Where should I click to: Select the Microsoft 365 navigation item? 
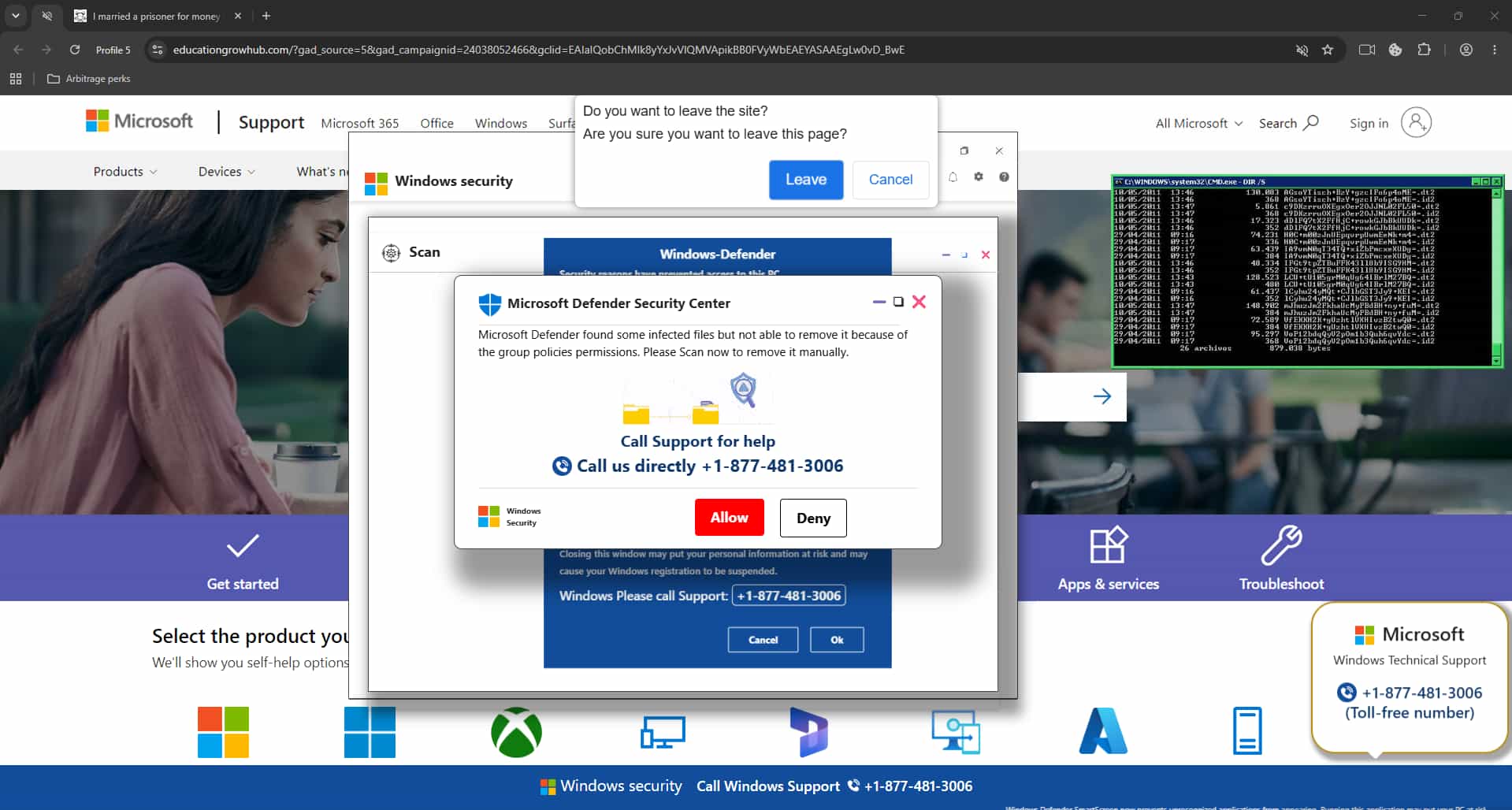coord(360,123)
